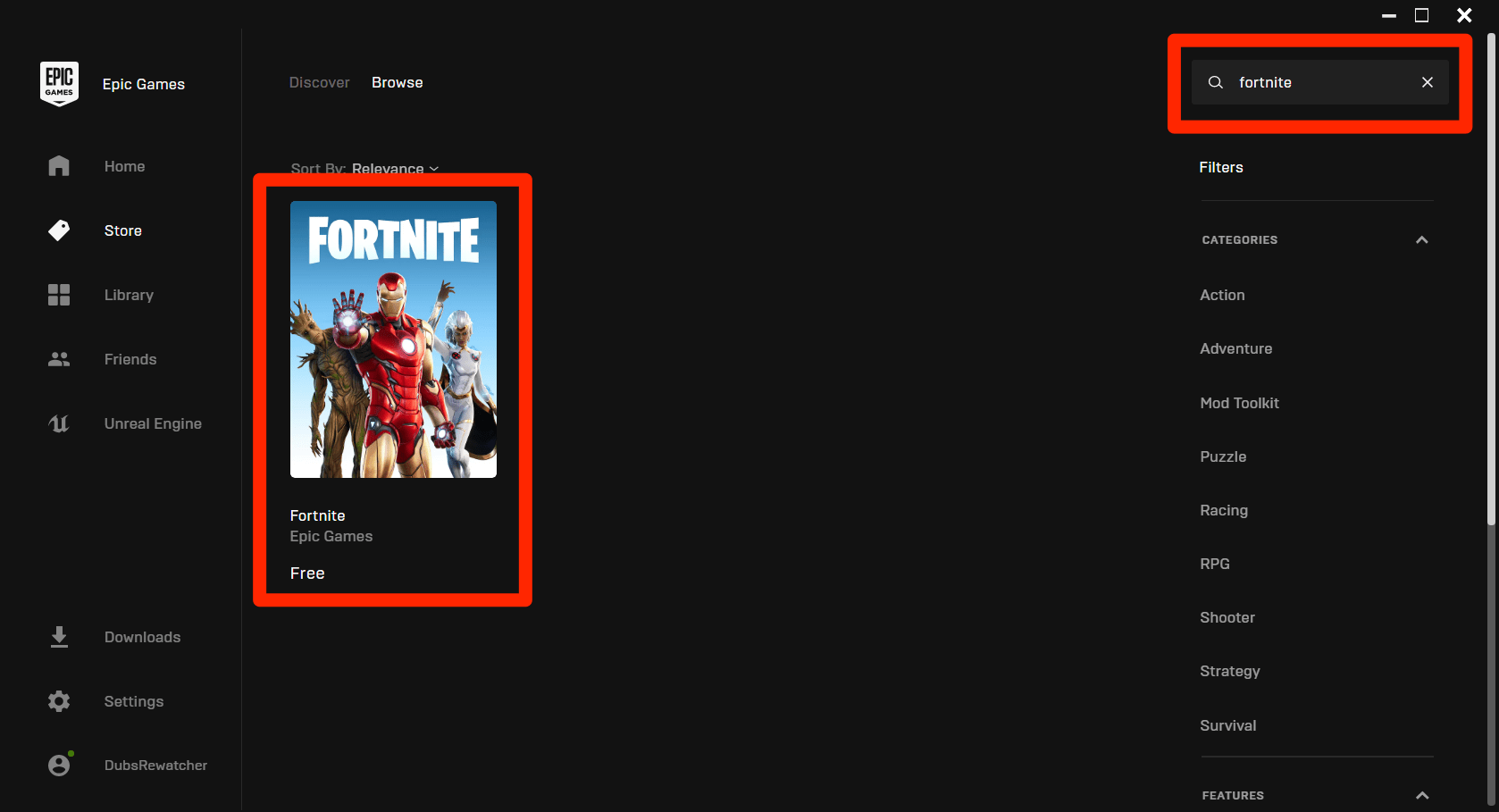
Task: Collapse the Categories filter section
Action: pos(1422,239)
